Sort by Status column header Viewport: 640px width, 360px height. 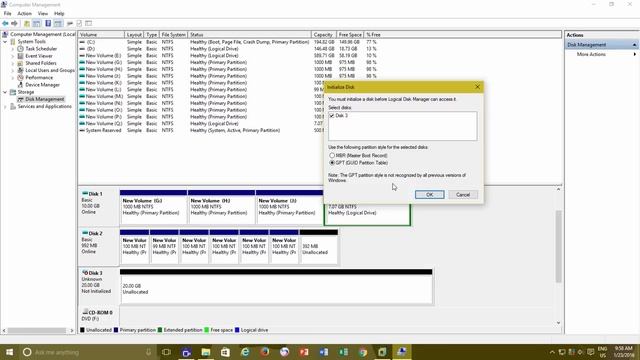click(249, 35)
